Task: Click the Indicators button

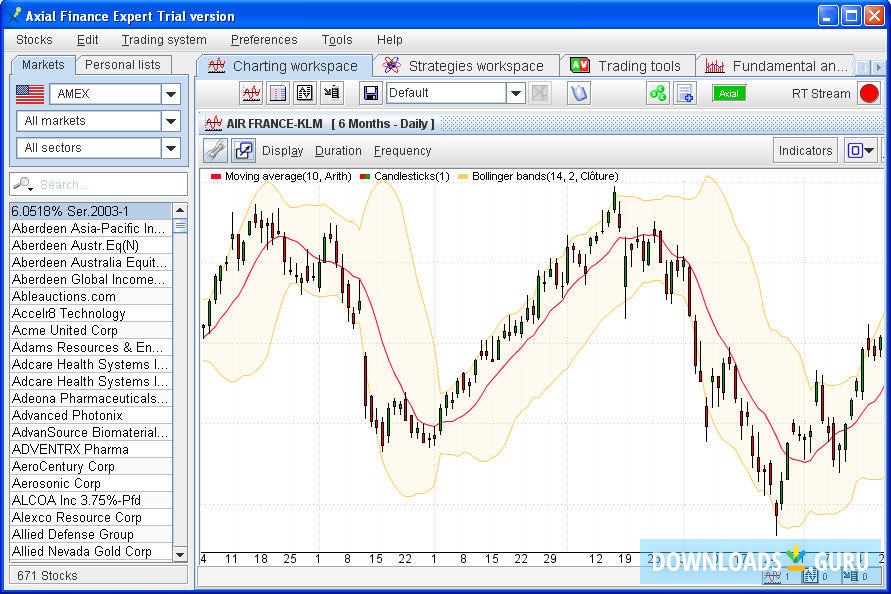Action: click(805, 151)
